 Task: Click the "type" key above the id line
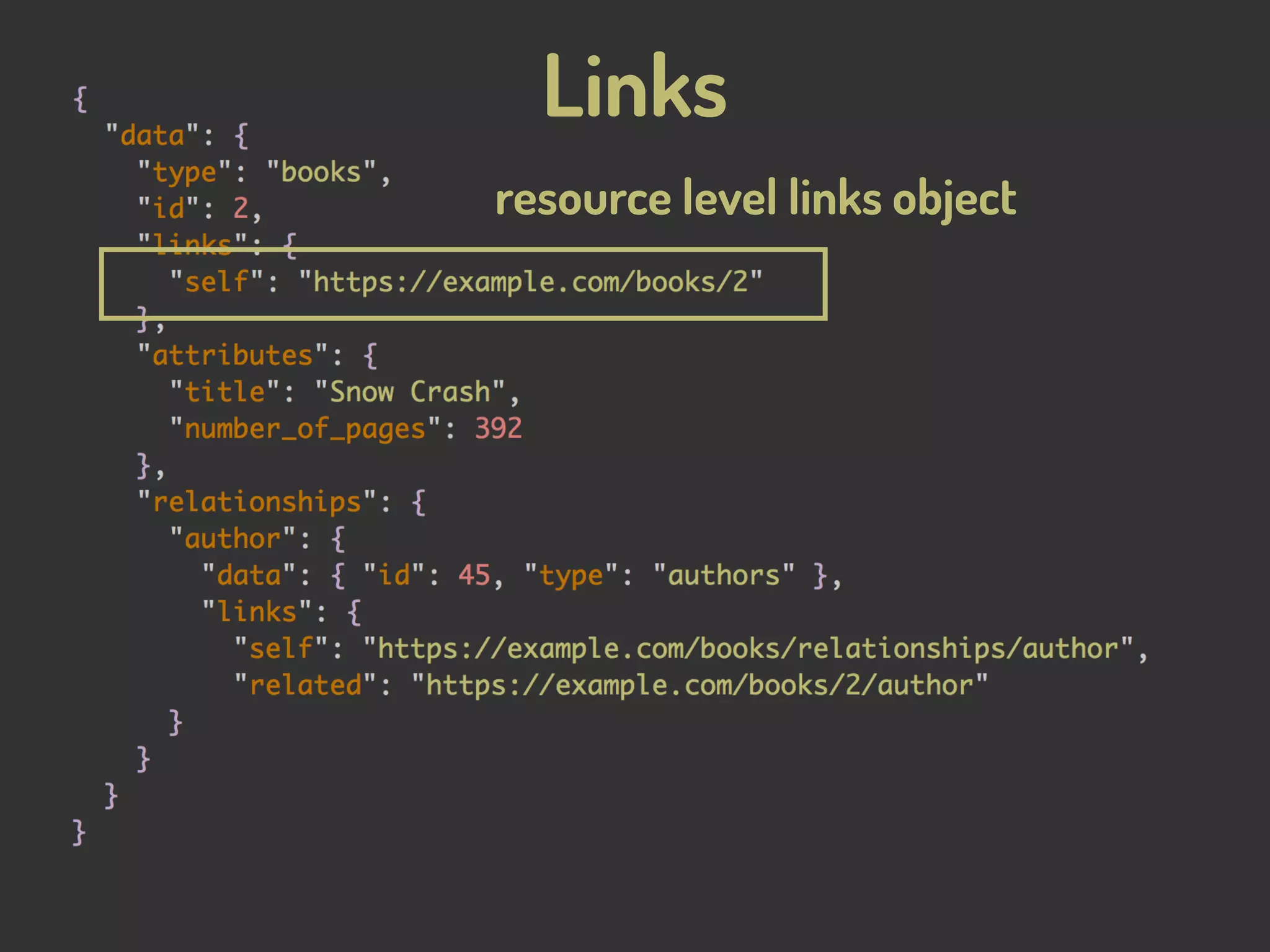click(x=184, y=172)
